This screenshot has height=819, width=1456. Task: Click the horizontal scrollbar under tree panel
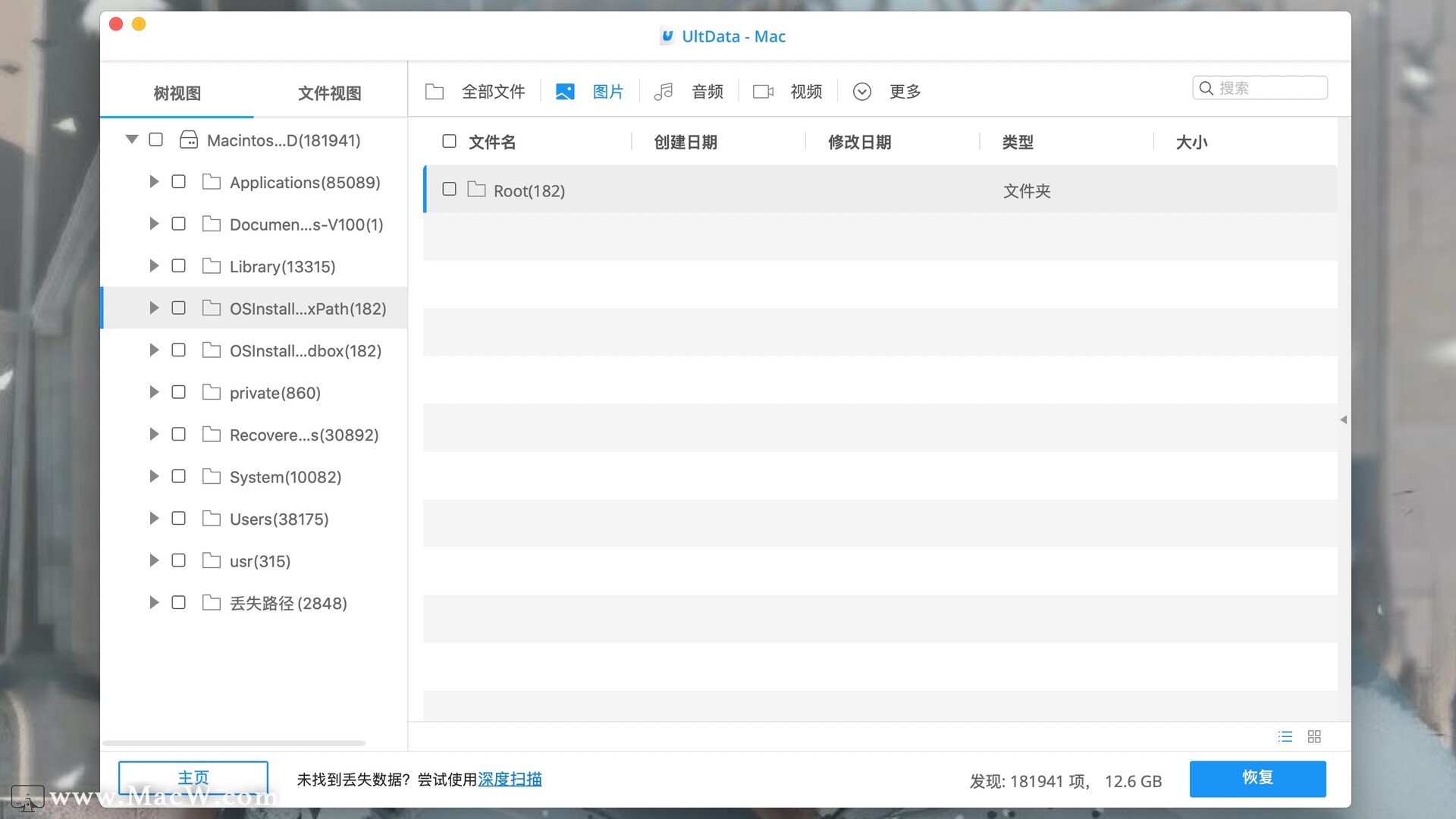point(234,743)
